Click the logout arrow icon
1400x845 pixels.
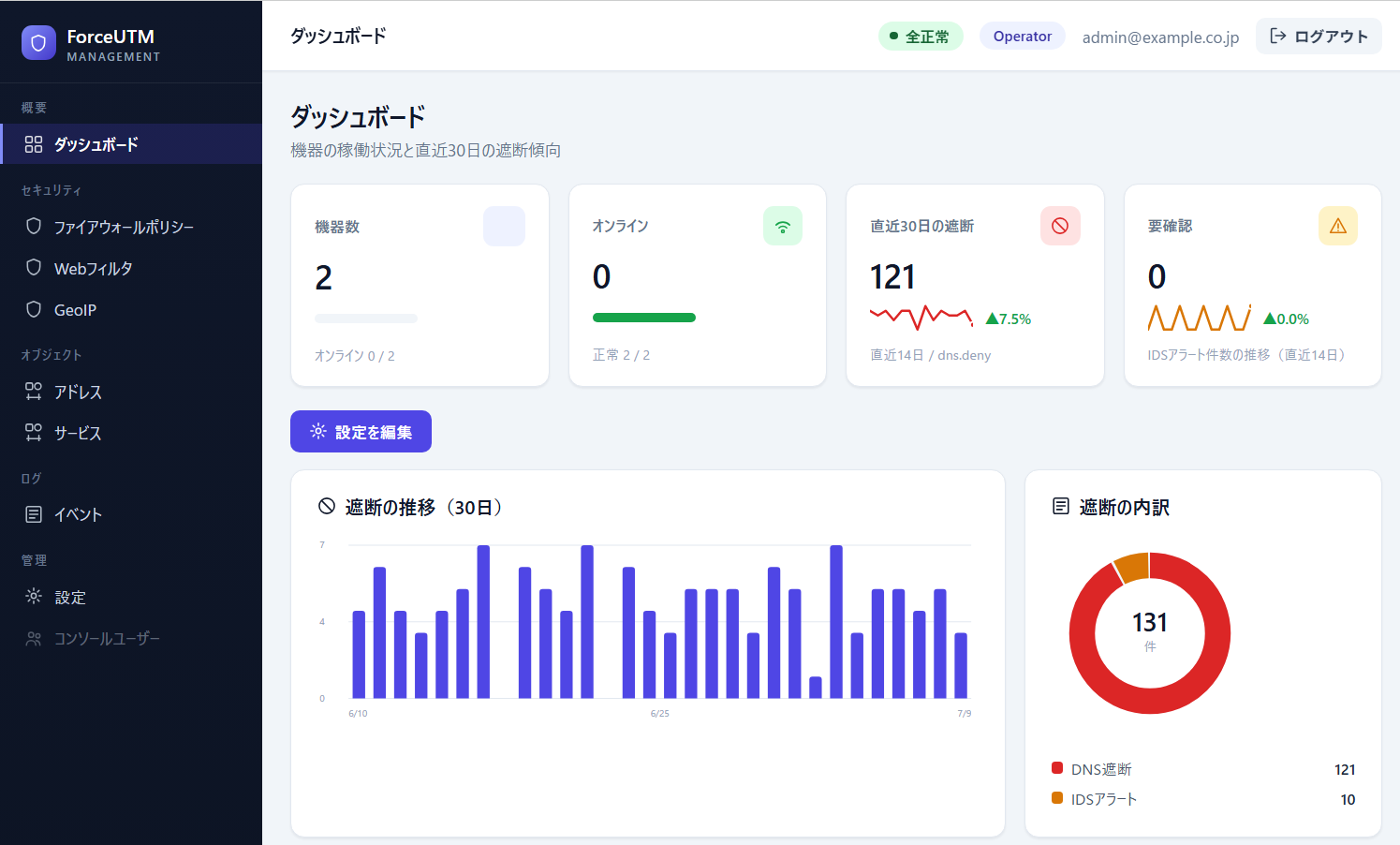(x=1277, y=37)
